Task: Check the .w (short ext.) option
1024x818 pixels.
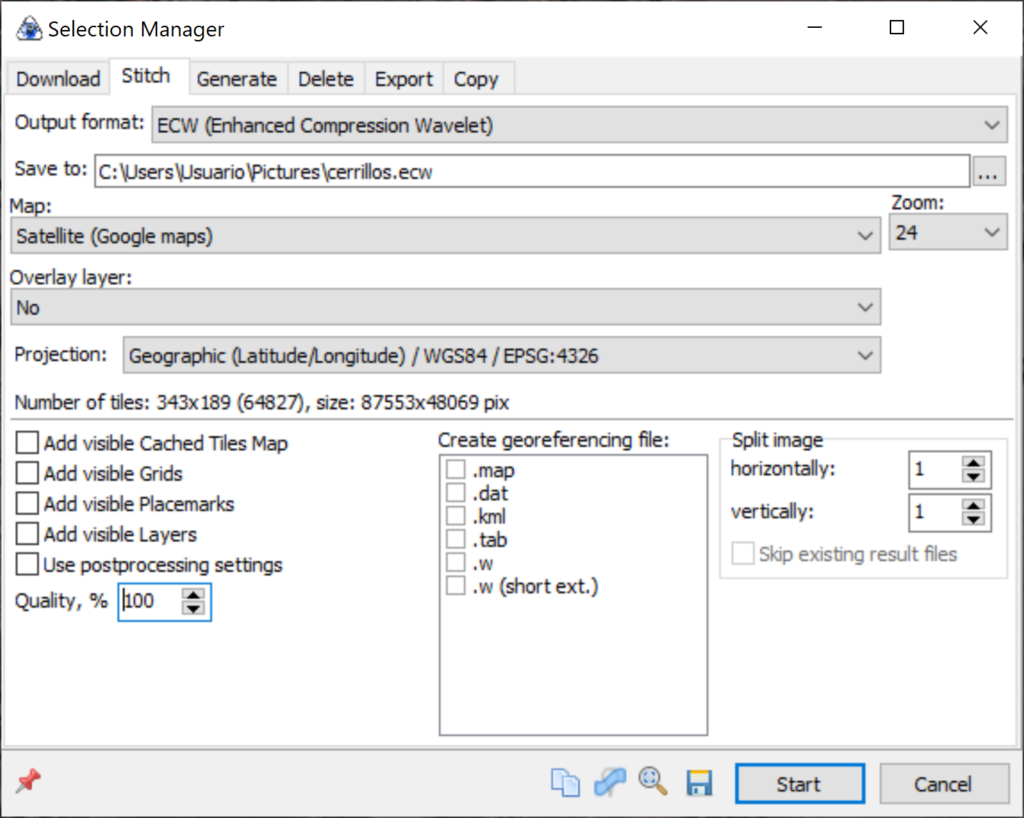Action: [456, 586]
